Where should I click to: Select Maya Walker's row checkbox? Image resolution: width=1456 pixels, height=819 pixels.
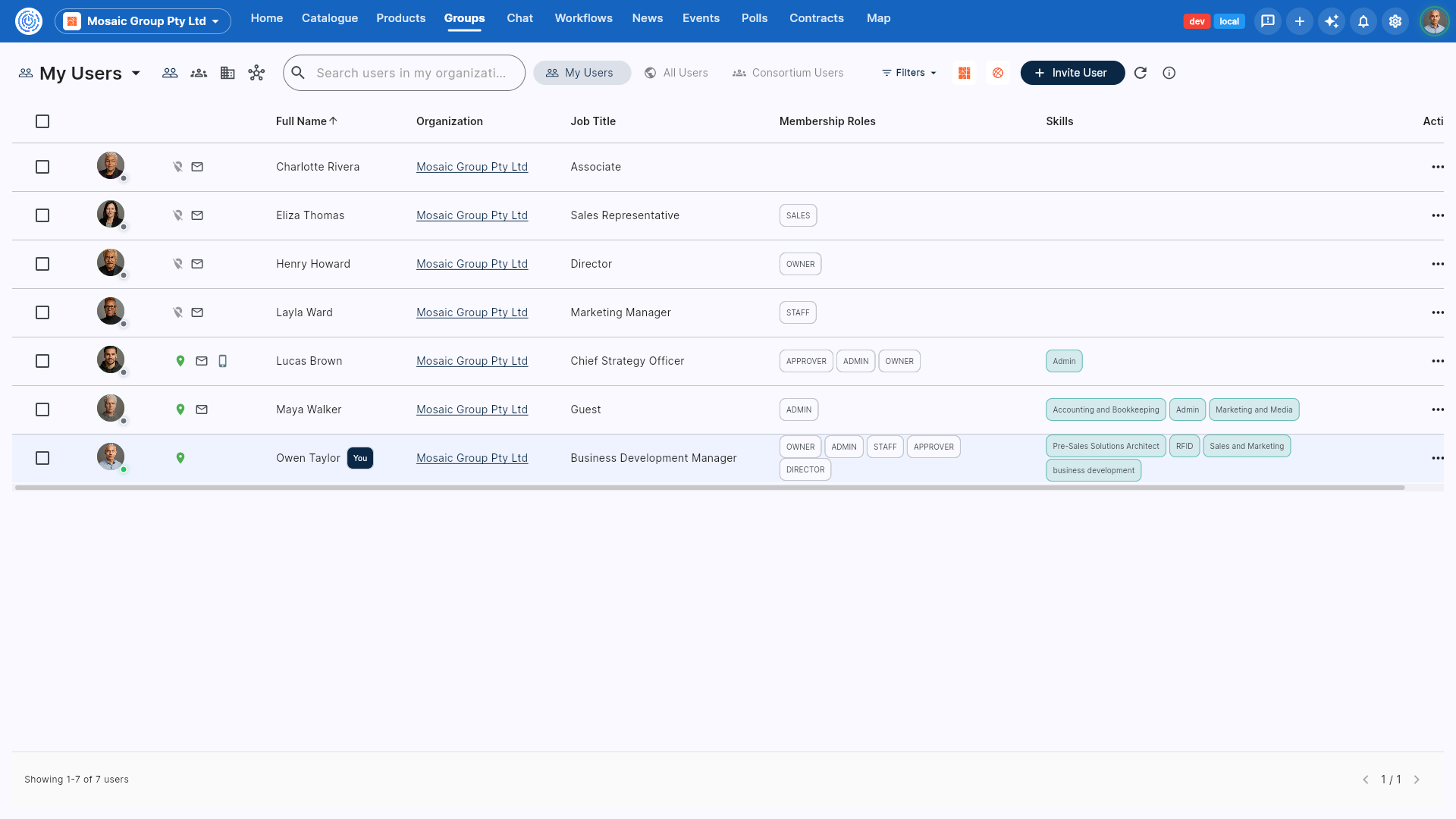tap(42, 409)
